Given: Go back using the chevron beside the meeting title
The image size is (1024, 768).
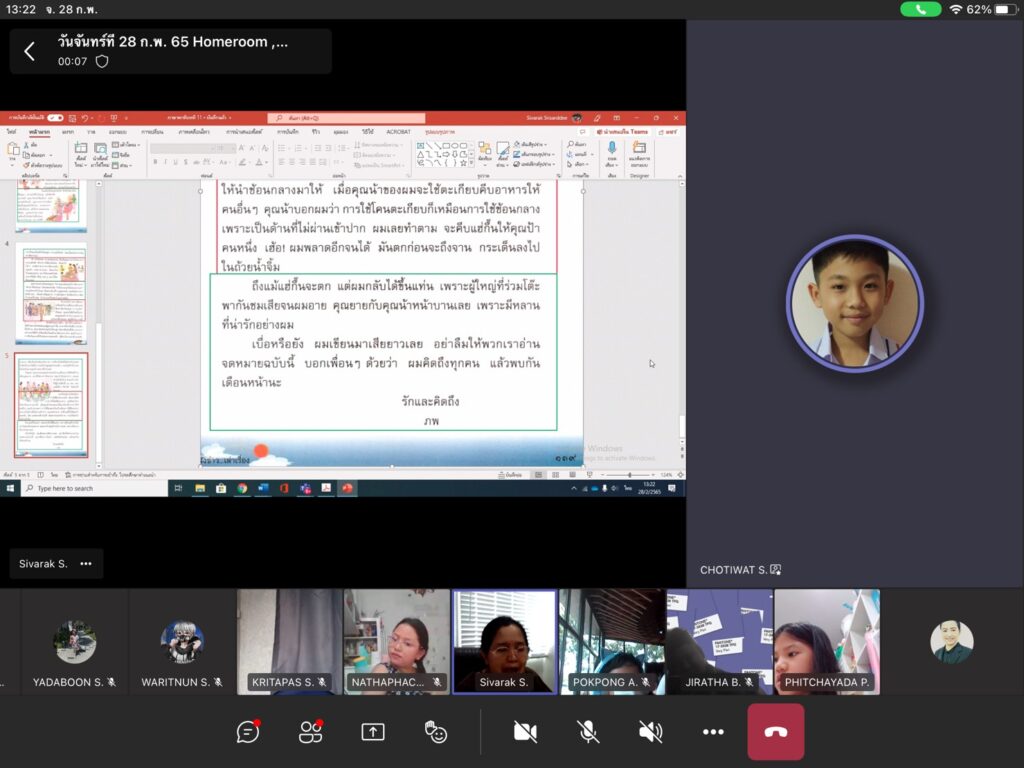Looking at the screenshot, I should (x=29, y=51).
